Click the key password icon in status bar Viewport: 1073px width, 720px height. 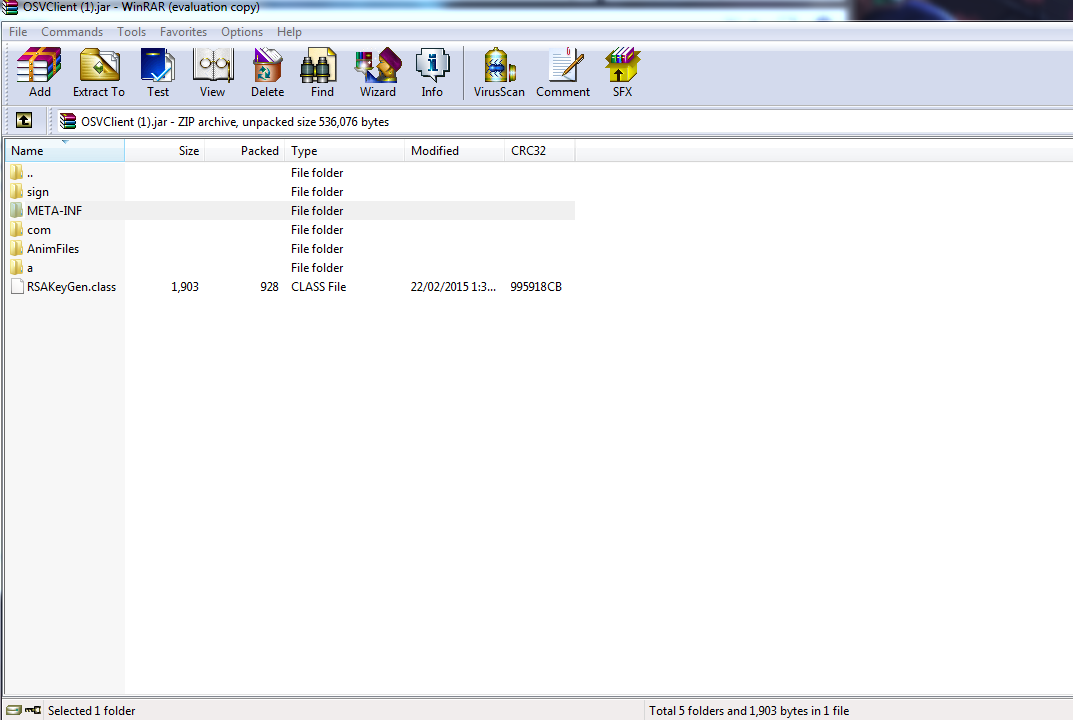[x=33, y=710]
